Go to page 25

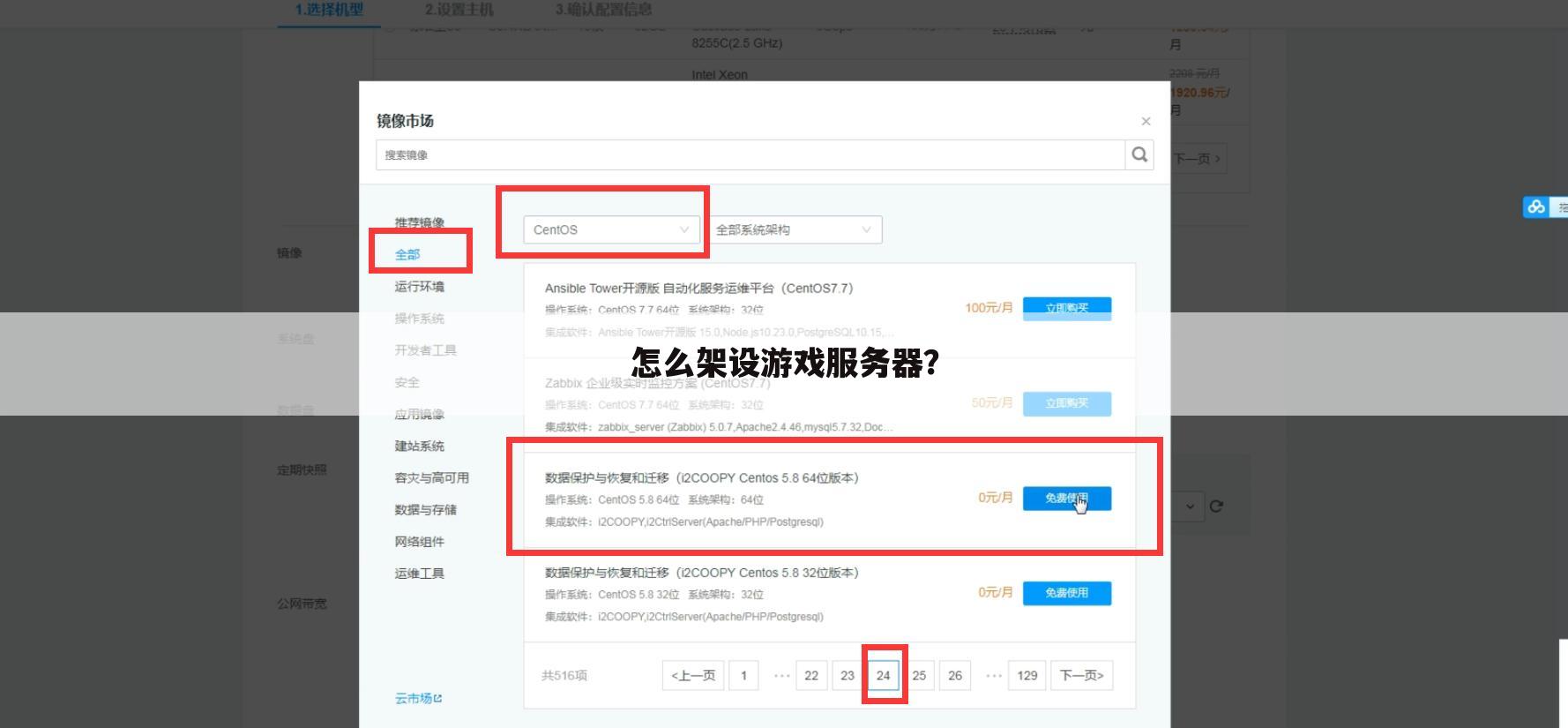919,675
